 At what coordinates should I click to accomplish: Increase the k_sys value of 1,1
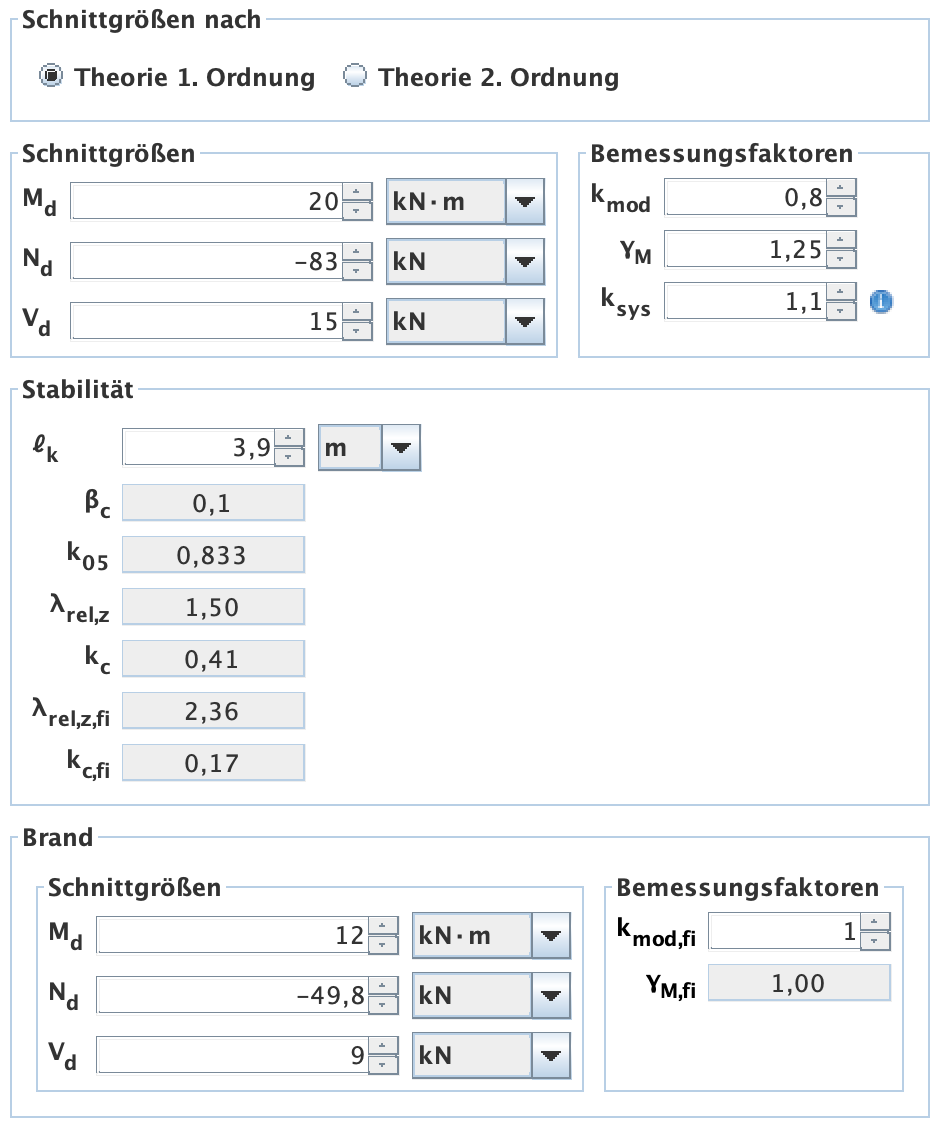[842, 291]
